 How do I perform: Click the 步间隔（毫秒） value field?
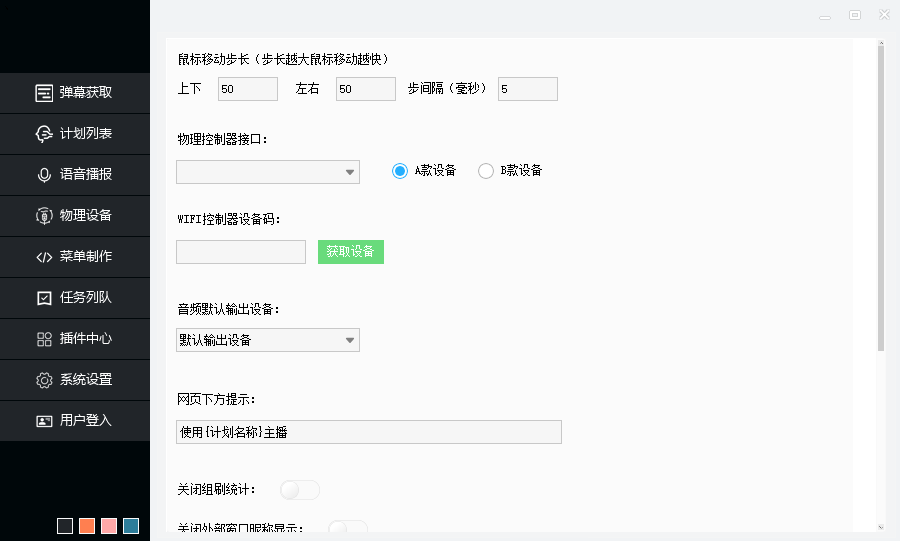click(x=527, y=90)
